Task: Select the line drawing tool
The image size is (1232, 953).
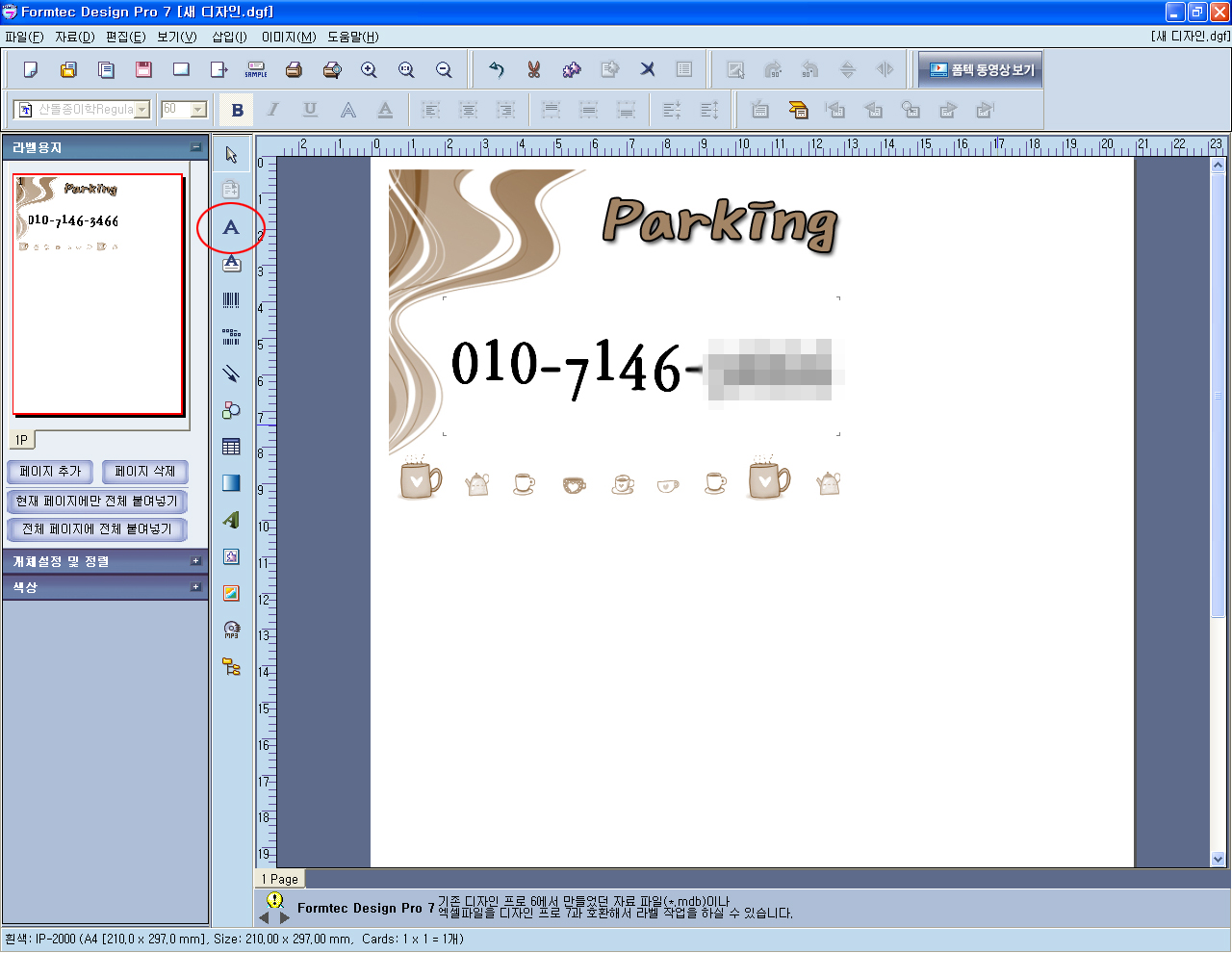Action: pyautogui.click(x=231, y=373)
